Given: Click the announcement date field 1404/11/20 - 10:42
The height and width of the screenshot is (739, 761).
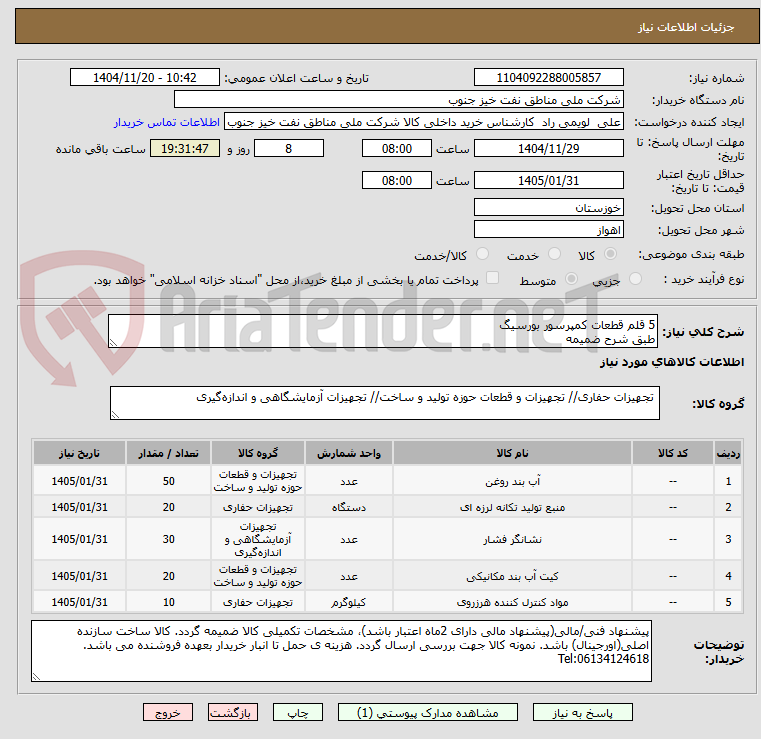Looking at the screenshot, I should click(145, 77).
